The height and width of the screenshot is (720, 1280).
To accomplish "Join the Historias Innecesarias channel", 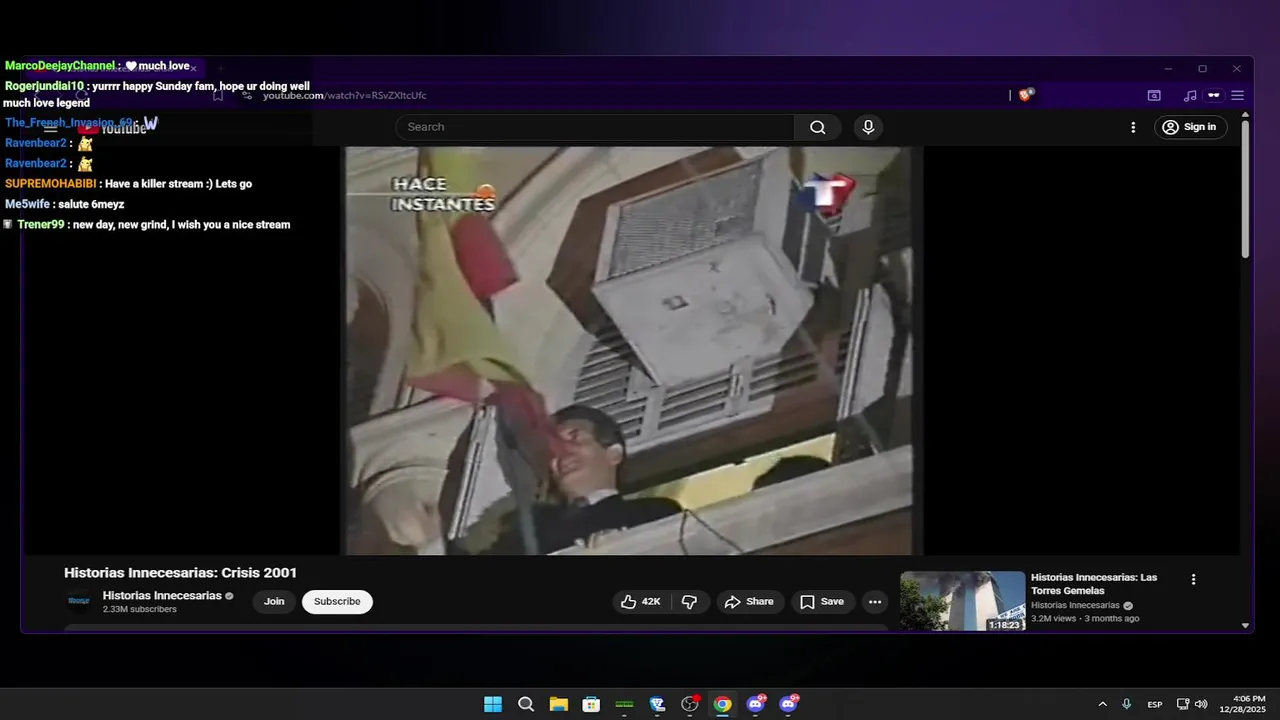I will click(x=274, y=602).
